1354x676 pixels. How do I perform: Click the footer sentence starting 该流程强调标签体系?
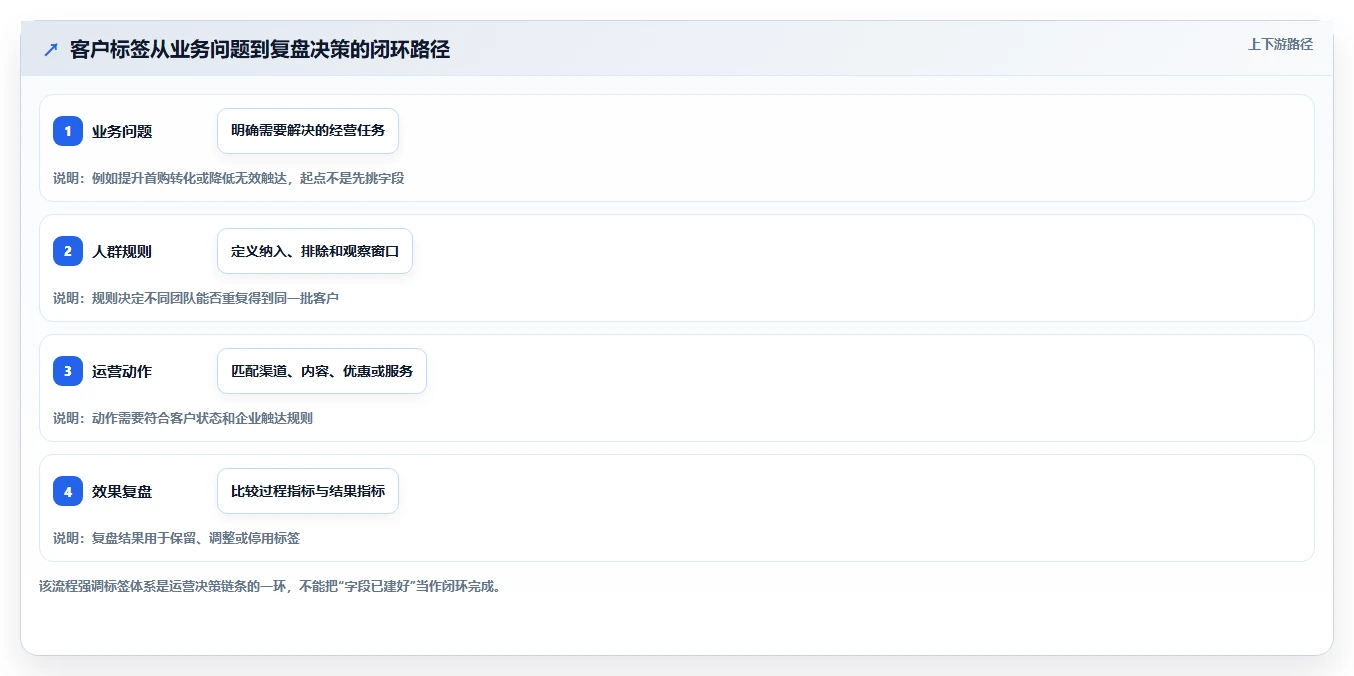[x=269, y=586]
